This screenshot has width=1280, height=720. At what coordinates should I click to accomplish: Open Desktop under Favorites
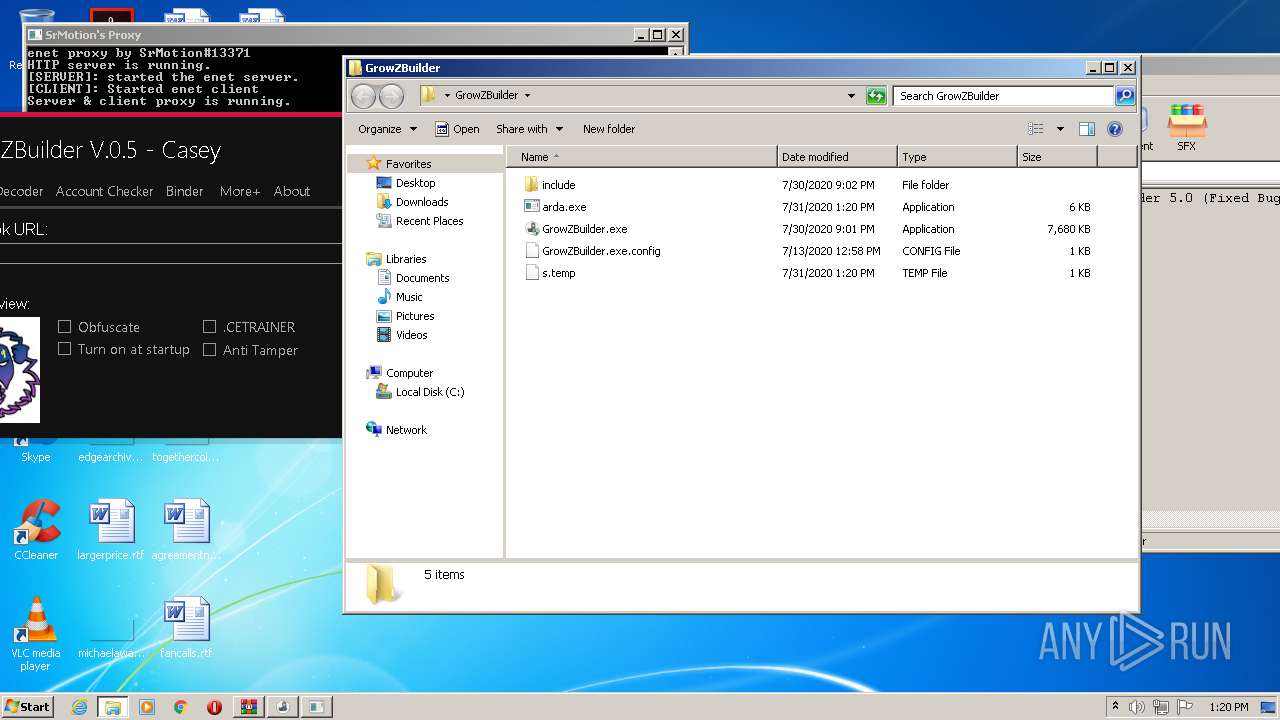[406, 183]
